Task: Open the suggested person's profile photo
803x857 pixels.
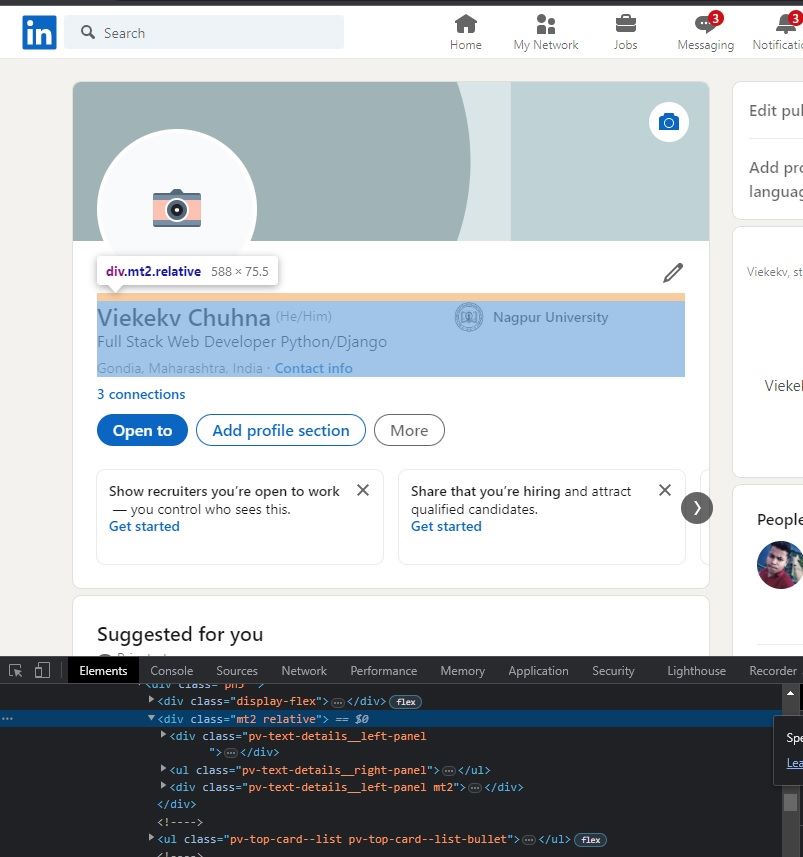Action: pyautogui.click(x=780, y=565)
